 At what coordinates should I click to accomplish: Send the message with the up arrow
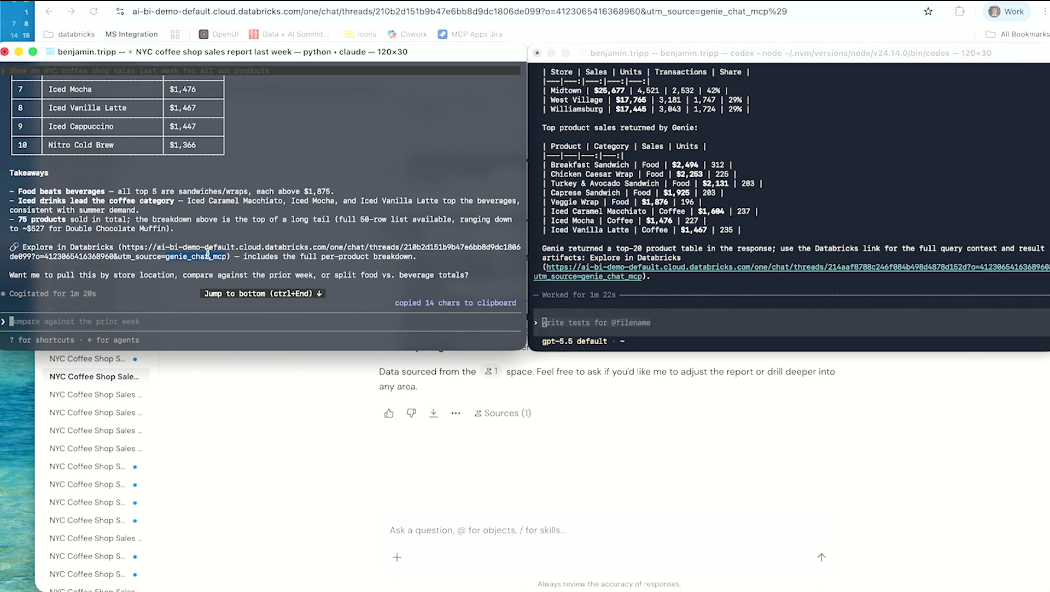[x=821, y=557]
